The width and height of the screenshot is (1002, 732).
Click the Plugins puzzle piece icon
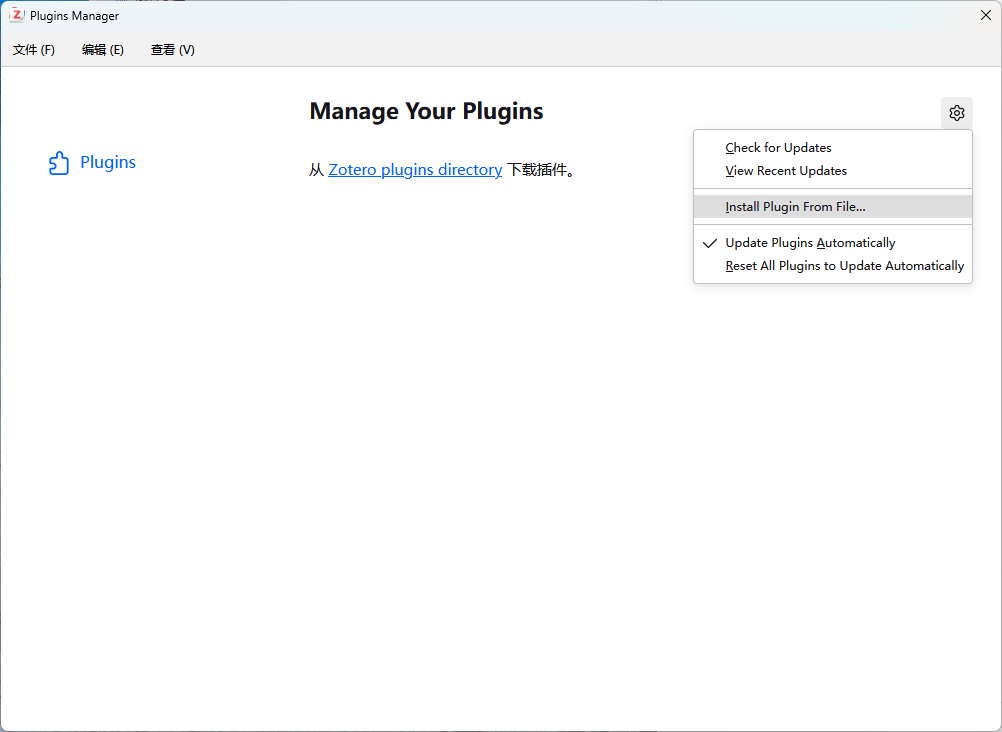pos(59,163)
